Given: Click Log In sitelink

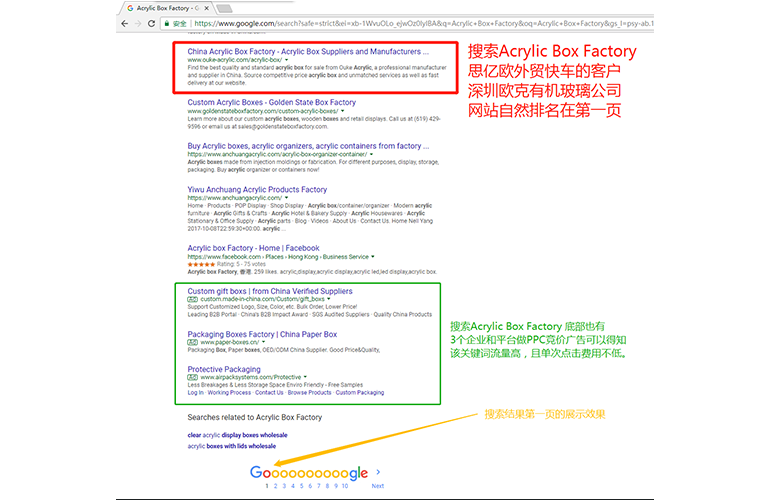Looking at the screenshot, I should pyautogui.click(x=195, y=393).
